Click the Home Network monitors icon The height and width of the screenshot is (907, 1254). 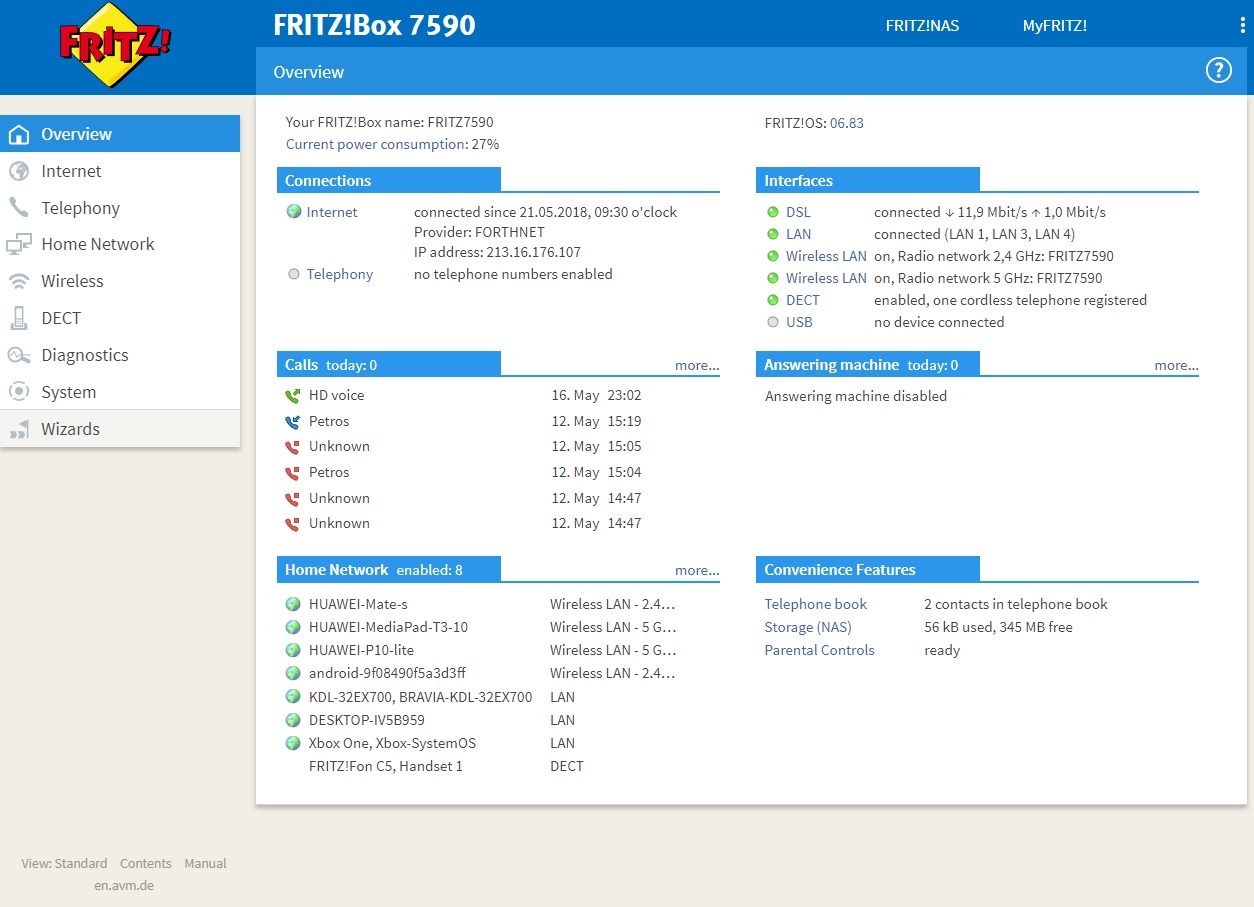point(18,244)
